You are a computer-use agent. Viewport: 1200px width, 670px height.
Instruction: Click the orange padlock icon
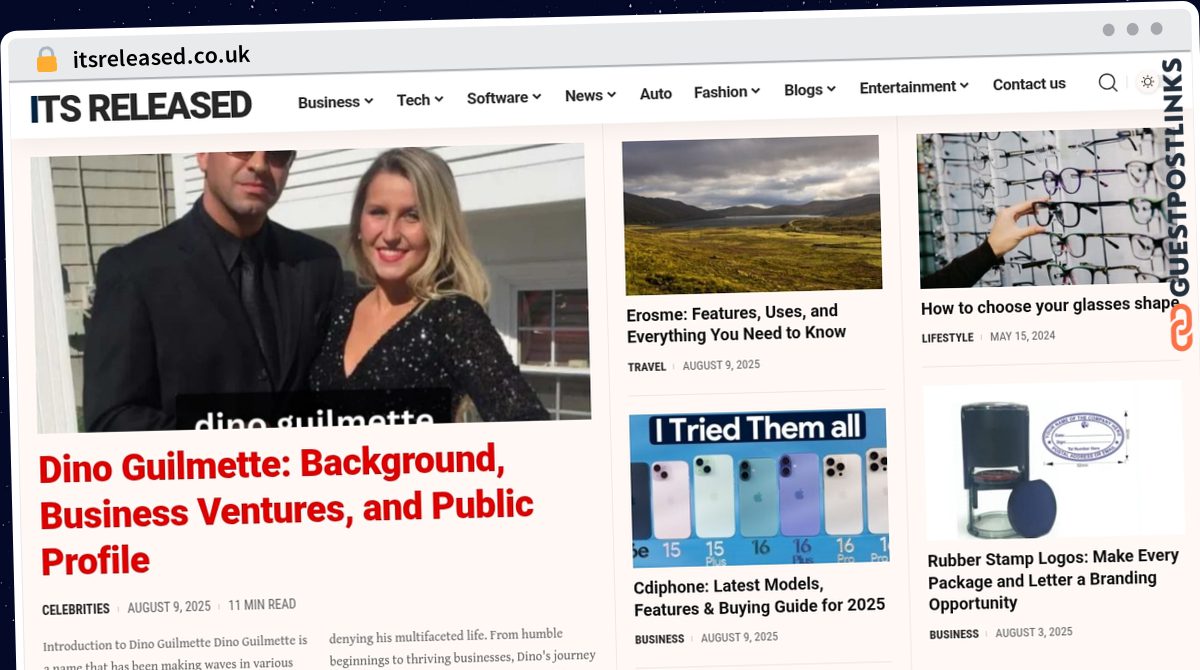(47, 59)
